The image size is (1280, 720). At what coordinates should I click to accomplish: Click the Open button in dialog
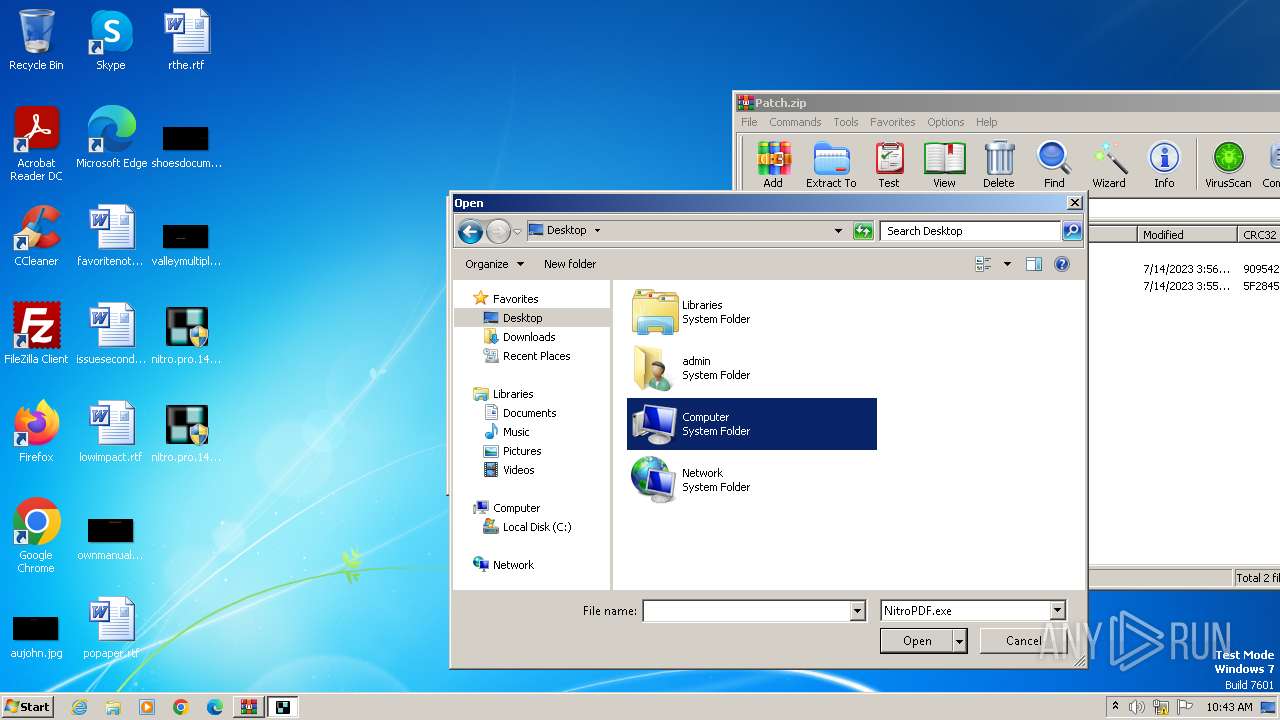tap(917, 641)
